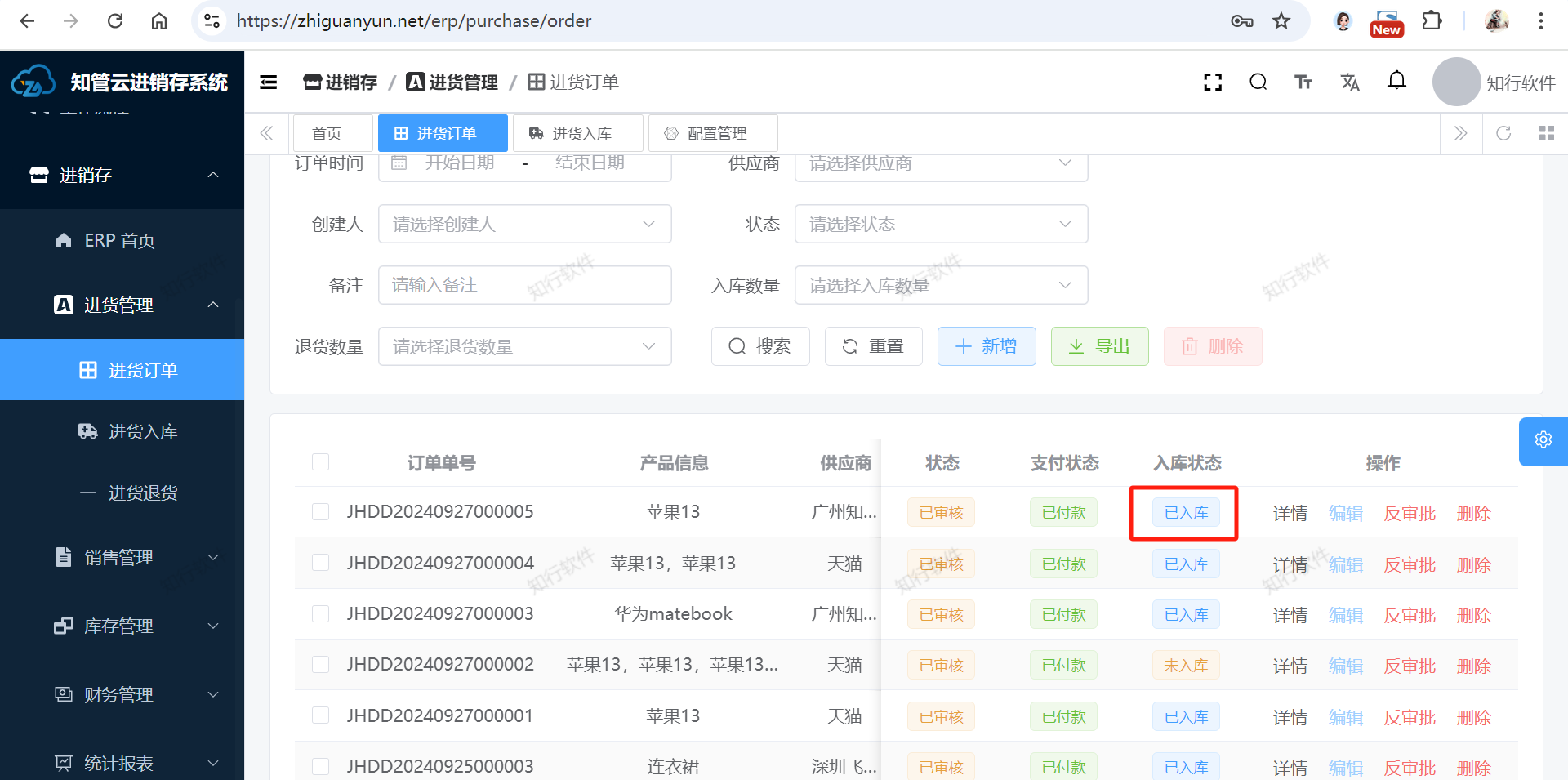This screenshot has height=780, width=1568.
Task: Switch to the 进货入库 tab
Action: (578, 133)
